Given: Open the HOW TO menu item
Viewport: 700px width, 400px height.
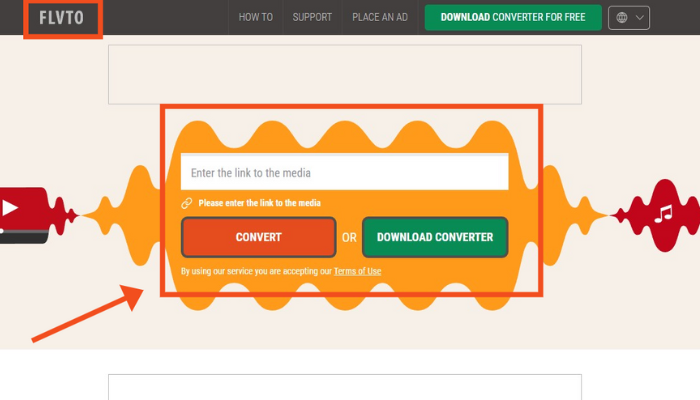Looking at the screenshot, I should pos(255,17).
